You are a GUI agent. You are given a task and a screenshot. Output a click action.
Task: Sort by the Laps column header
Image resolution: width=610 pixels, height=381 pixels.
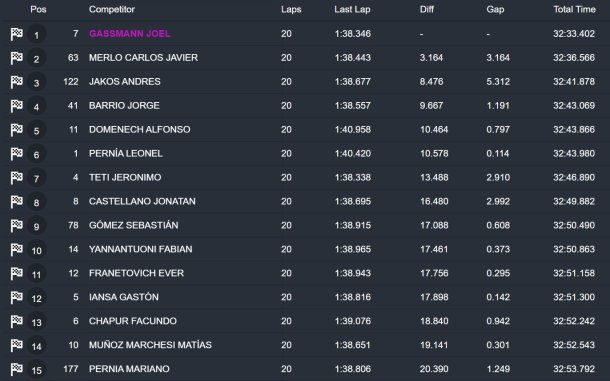291,9
